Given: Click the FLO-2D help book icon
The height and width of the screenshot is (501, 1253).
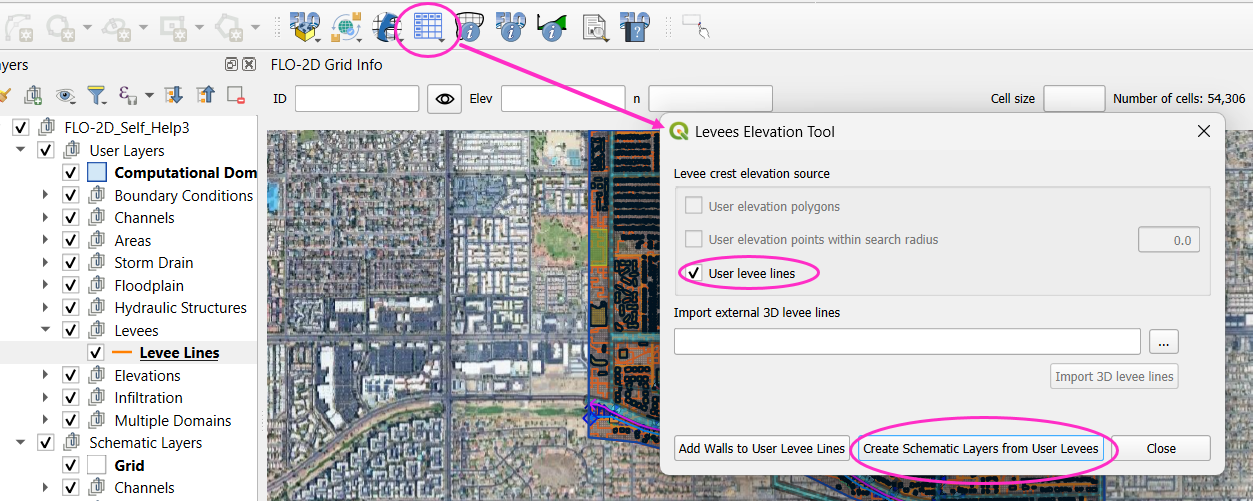Looking at the screenshot, I should pyautogui.click(x=634, y=28).
